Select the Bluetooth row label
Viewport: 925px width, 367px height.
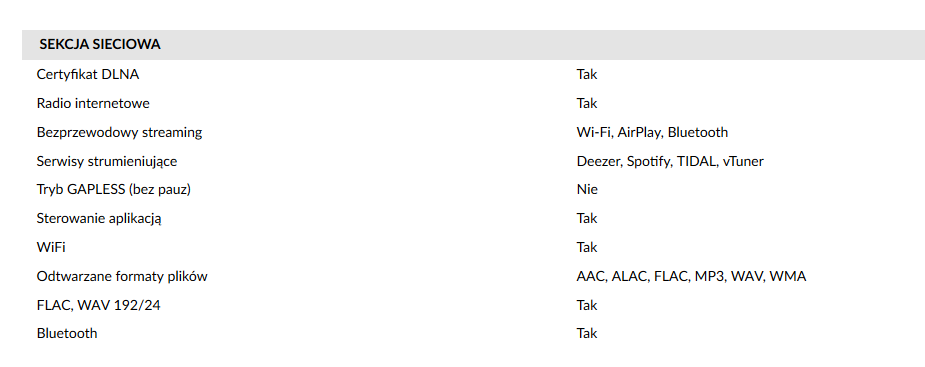coord(67,333)
